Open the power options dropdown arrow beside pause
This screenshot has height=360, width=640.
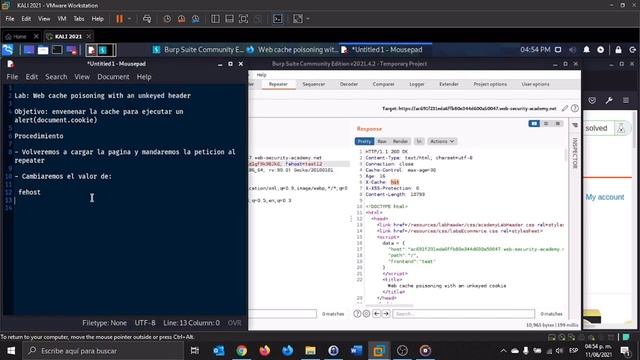[129, 19]
